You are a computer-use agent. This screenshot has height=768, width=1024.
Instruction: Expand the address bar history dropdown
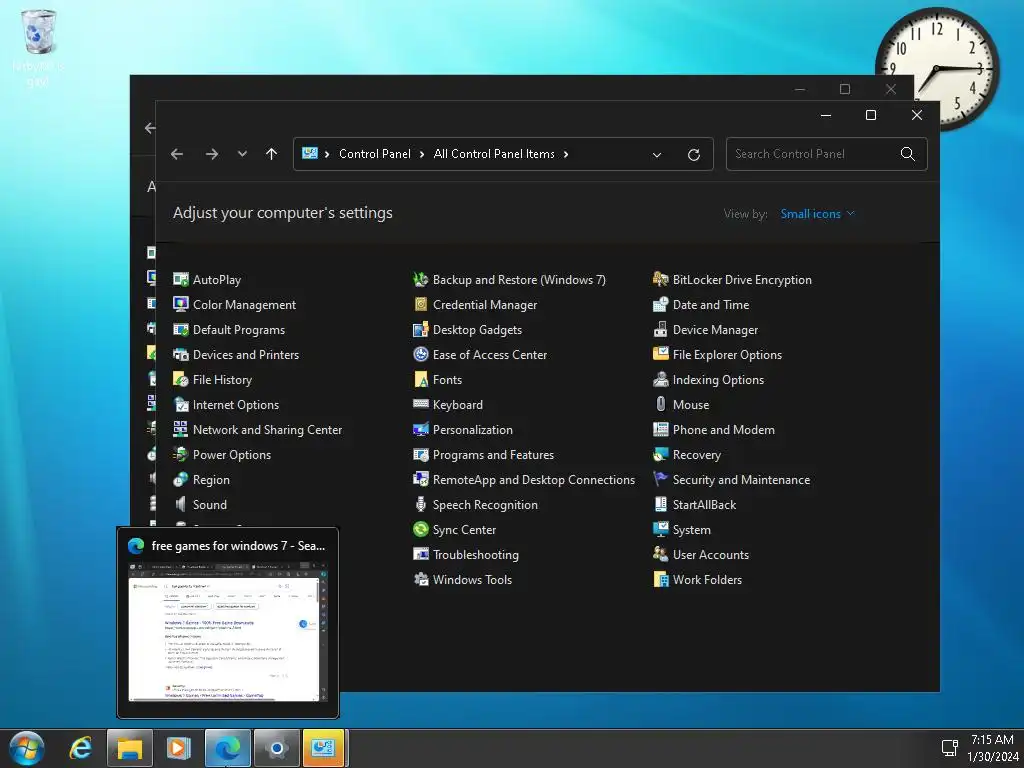click(x=656, y=155)
